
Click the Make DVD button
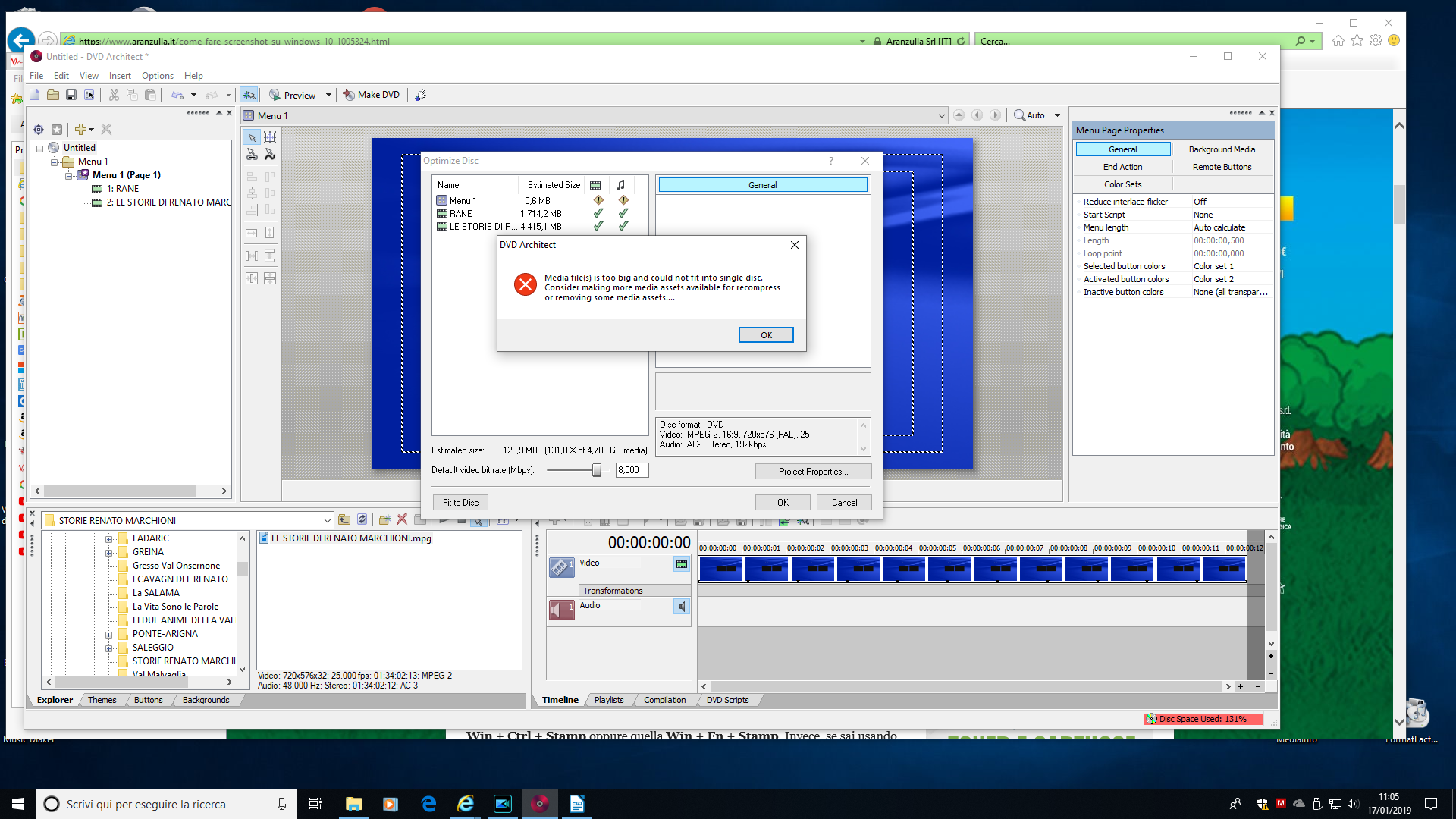pyautogui.click(x=371, y=95)
